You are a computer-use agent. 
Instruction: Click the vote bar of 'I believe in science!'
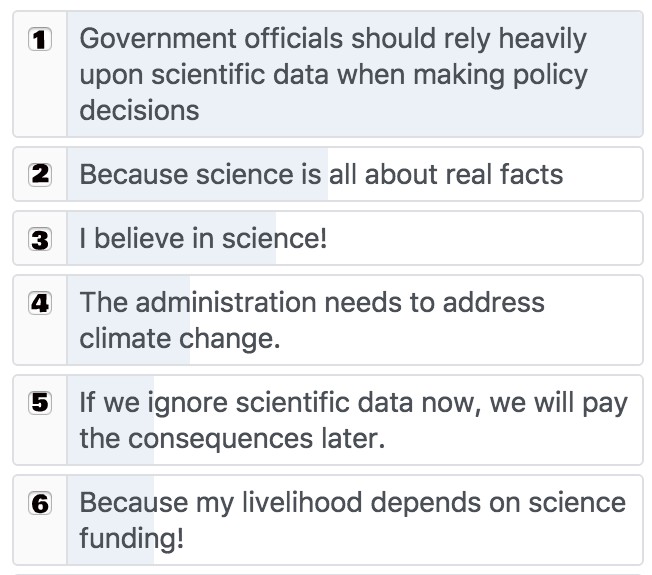click(x=171, y=238)
